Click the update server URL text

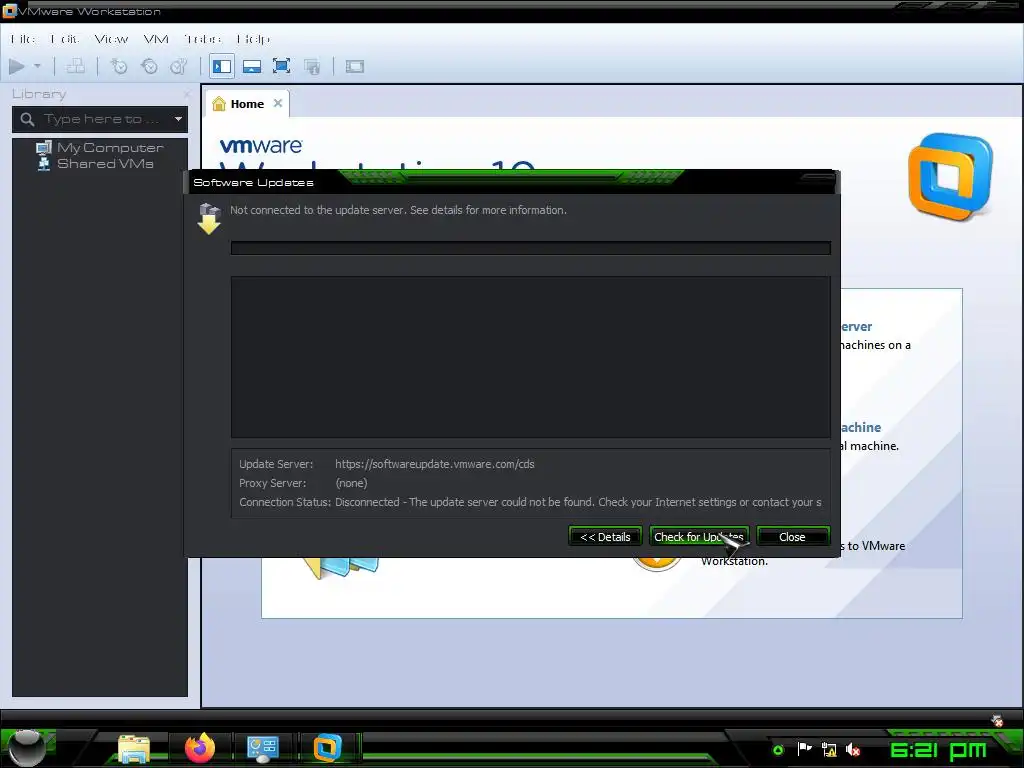[435, 464]
